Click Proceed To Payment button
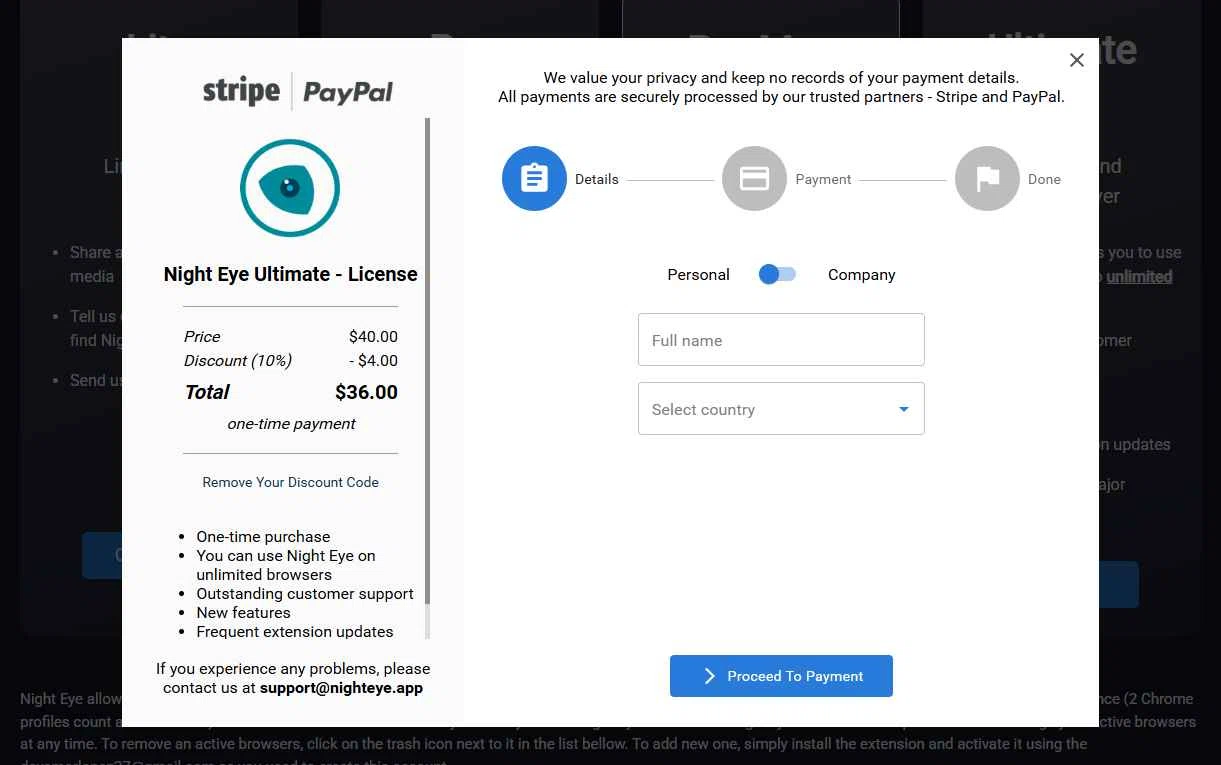1221x765 pixels. (781, 676)
